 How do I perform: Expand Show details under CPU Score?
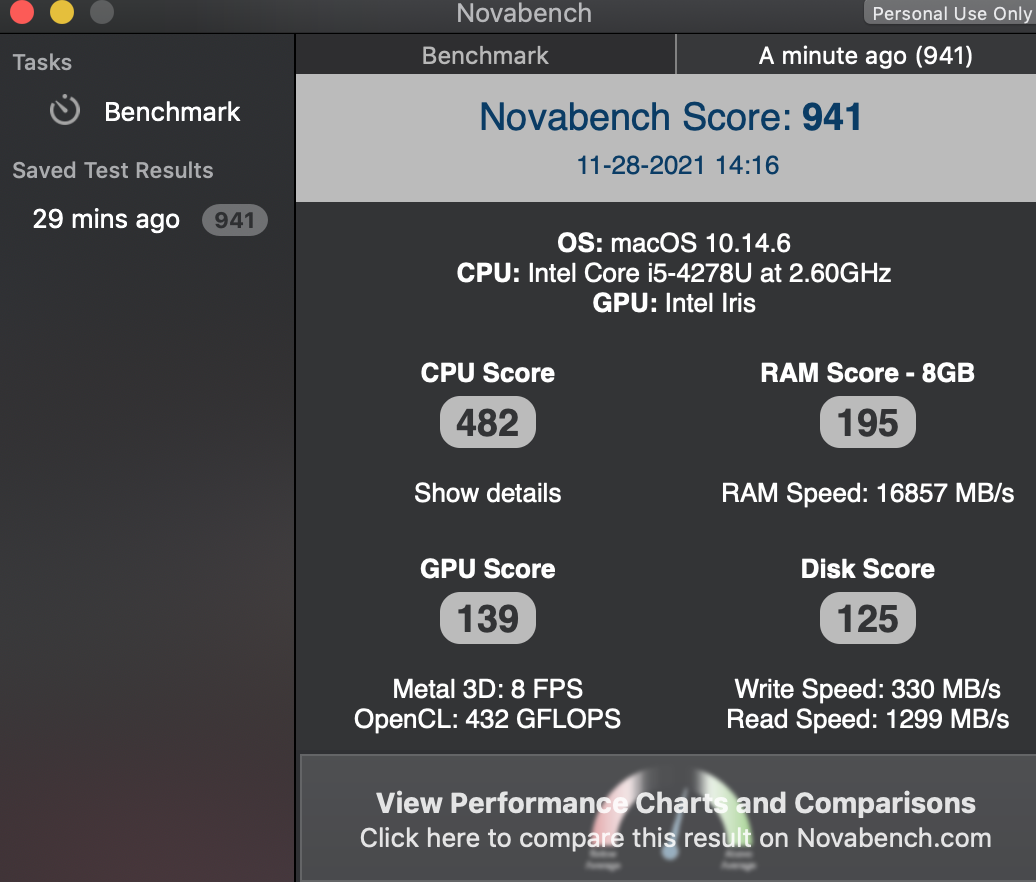point(488,493)
